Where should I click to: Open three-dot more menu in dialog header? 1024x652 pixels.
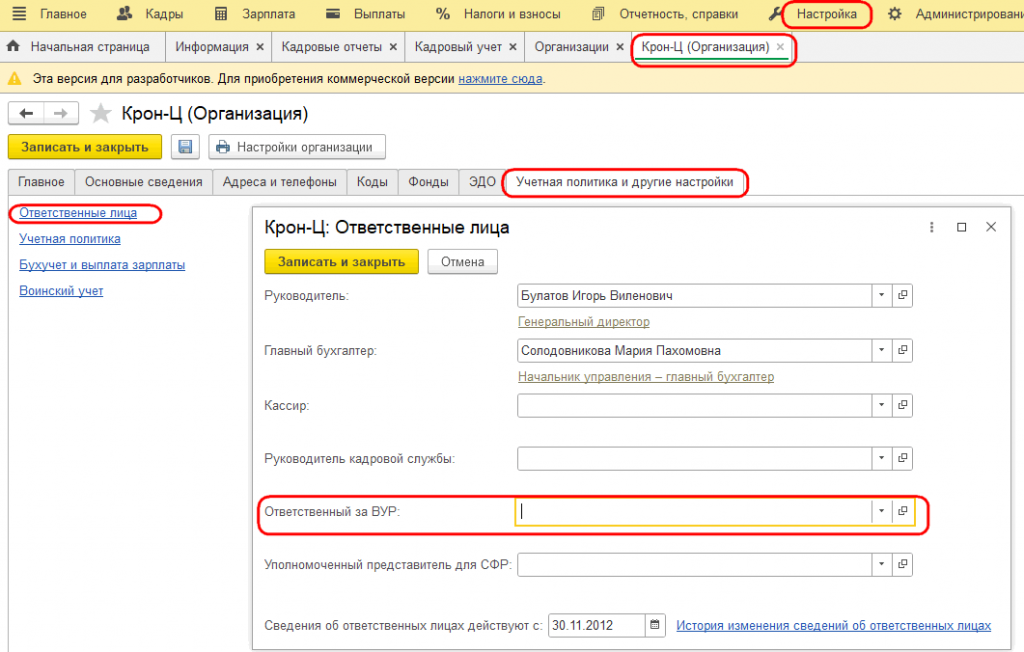click(931, 227)
